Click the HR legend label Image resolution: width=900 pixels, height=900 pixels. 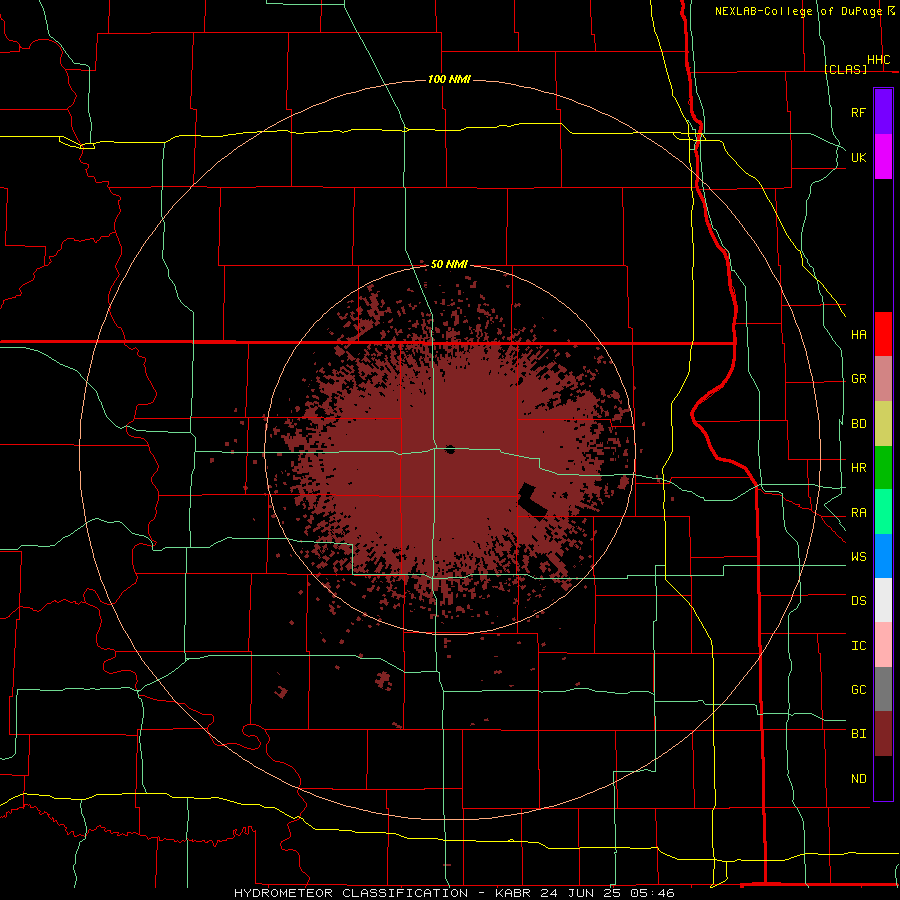click(858, 468)
